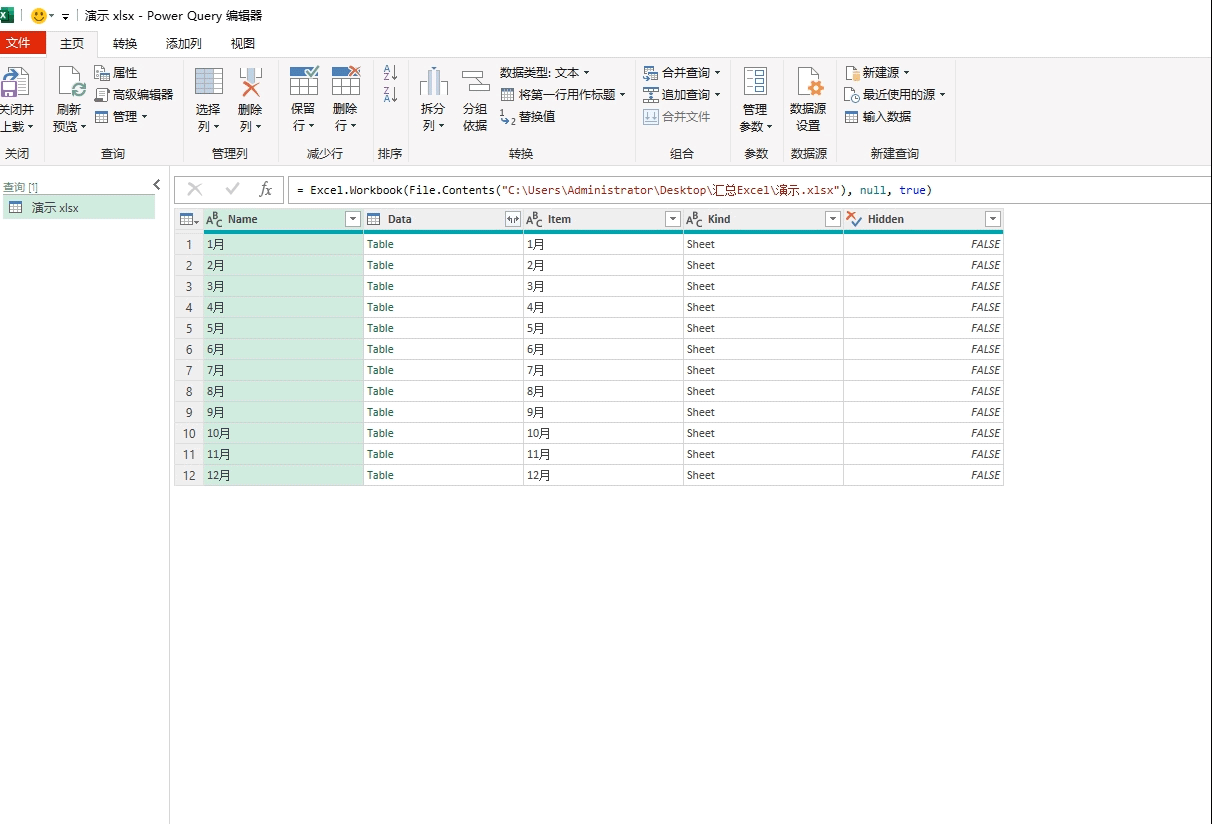Open the Recent Sources (最近使用的源) dropdown
Image resolution: width=1212 pixels, height=824 pixels.
click(x=895, y=95)
